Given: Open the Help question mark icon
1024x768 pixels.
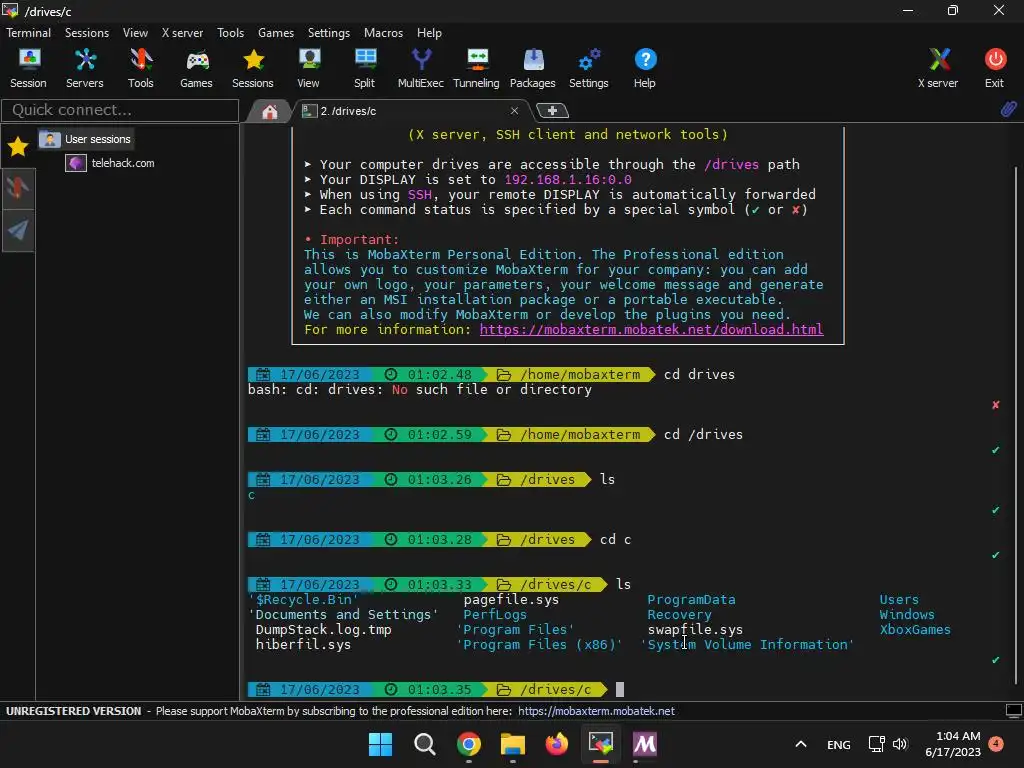Looking at the screenshot, I should tap(645, 68).
